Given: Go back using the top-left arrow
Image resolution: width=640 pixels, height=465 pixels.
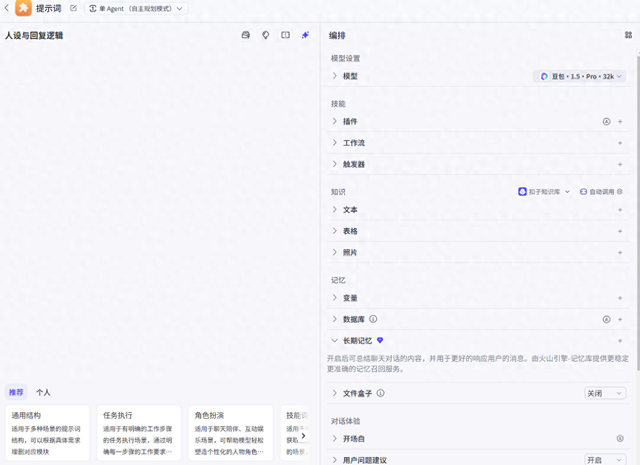Looking at the screenshot, I should tap(7, 8).
